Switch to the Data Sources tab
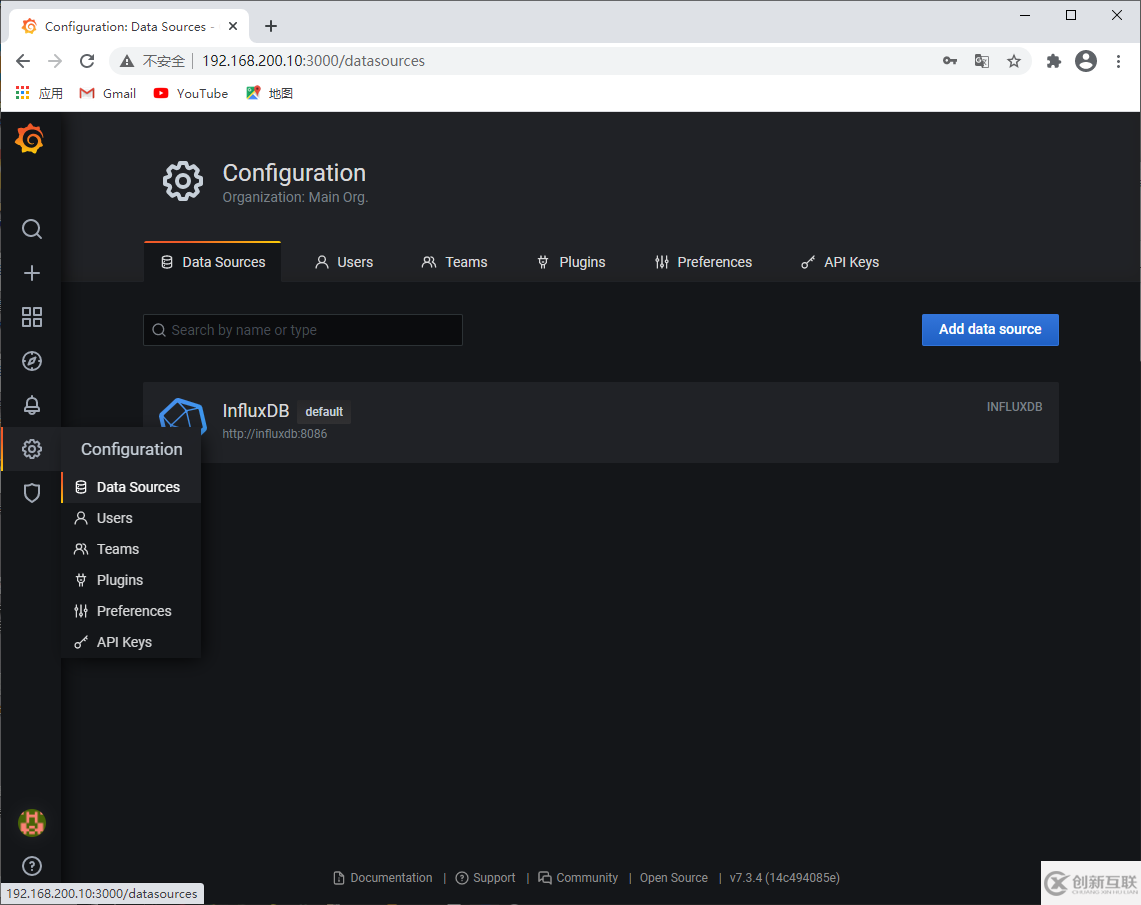The width and height of the screenshot is (1141, 905). point(212,262)
